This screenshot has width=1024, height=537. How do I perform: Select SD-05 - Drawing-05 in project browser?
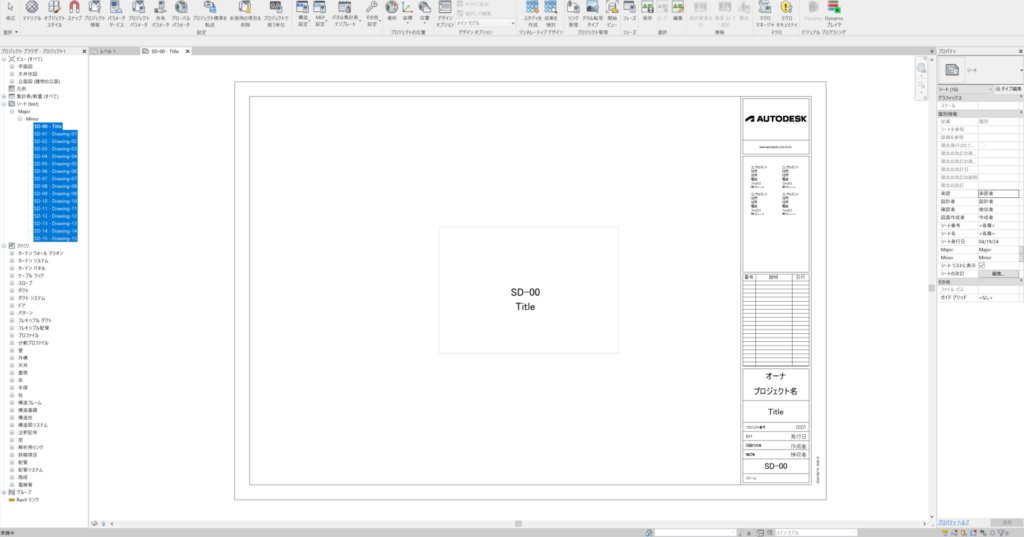pos(55,164)
